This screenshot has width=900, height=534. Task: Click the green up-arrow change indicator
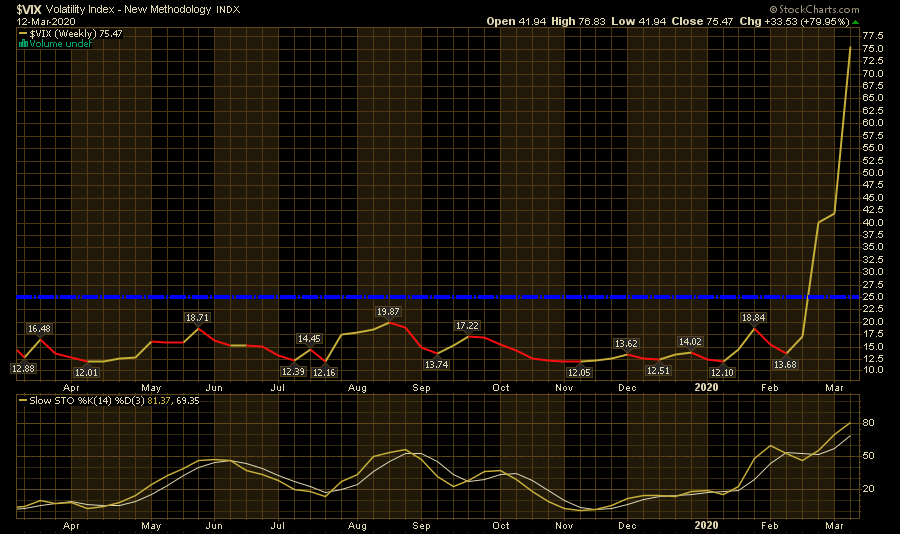coord(883,21)
